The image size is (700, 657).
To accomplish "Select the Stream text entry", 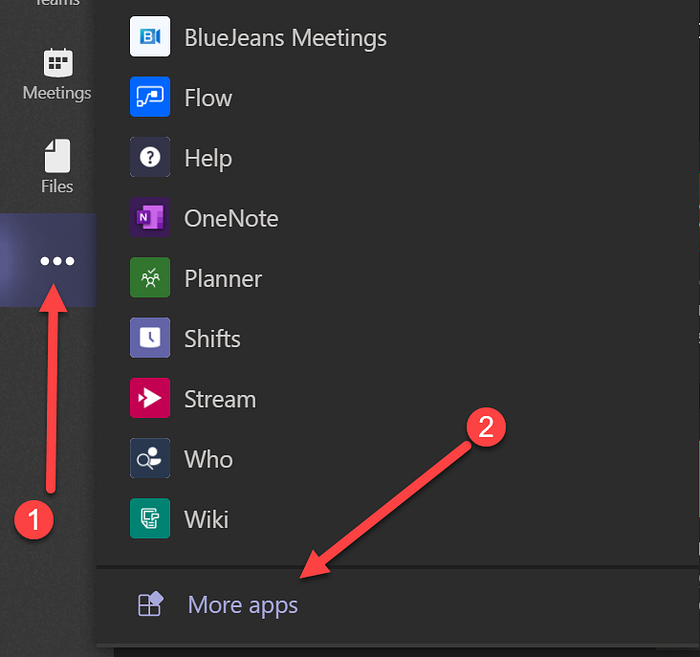I will 221,399.
